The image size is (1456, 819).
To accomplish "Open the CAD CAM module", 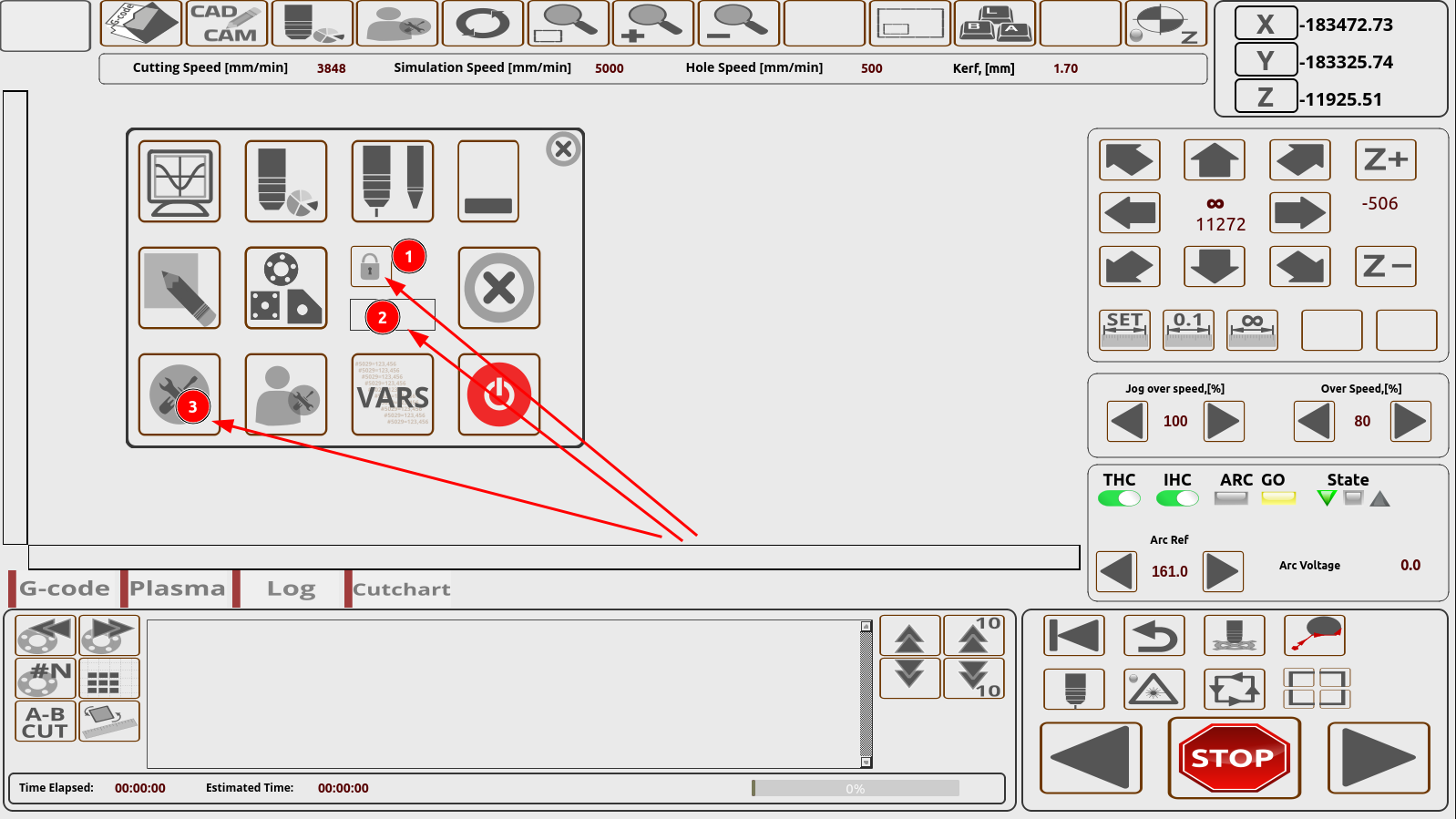I will tap(226, 23).
